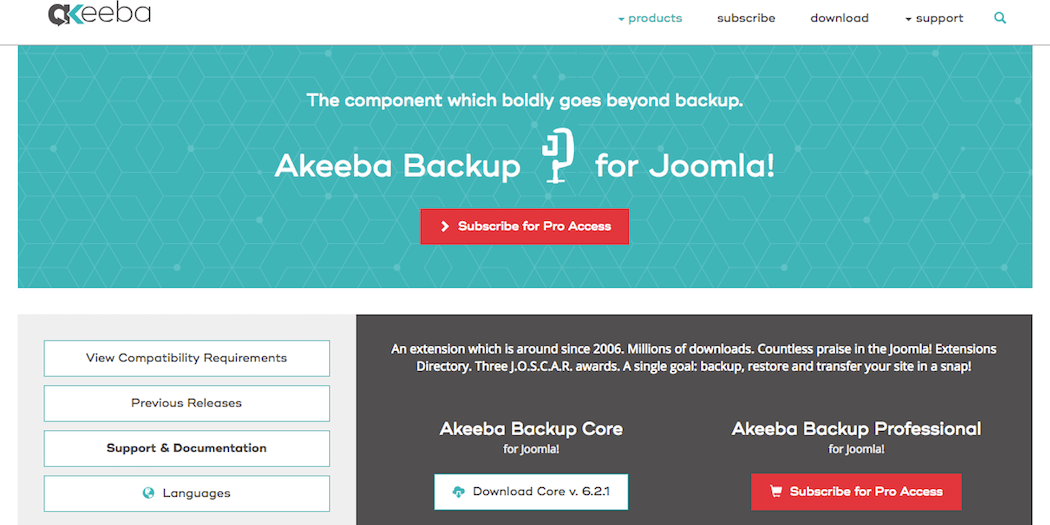Click the banner tagline about going beyond backup
This screenshot has height=525, width=1050.
point(525,100)
